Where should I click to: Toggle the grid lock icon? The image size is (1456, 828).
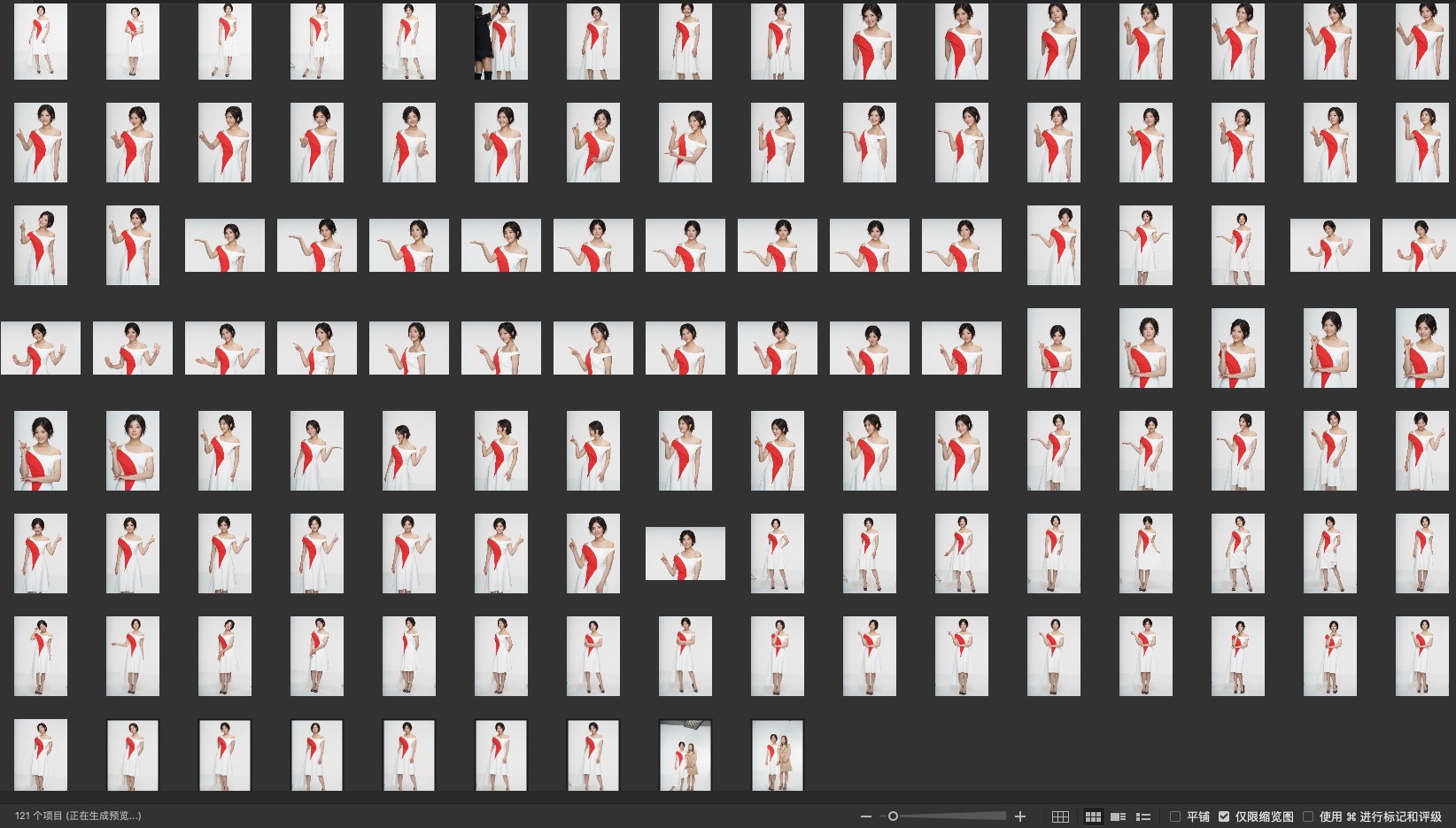point(1060,816)
